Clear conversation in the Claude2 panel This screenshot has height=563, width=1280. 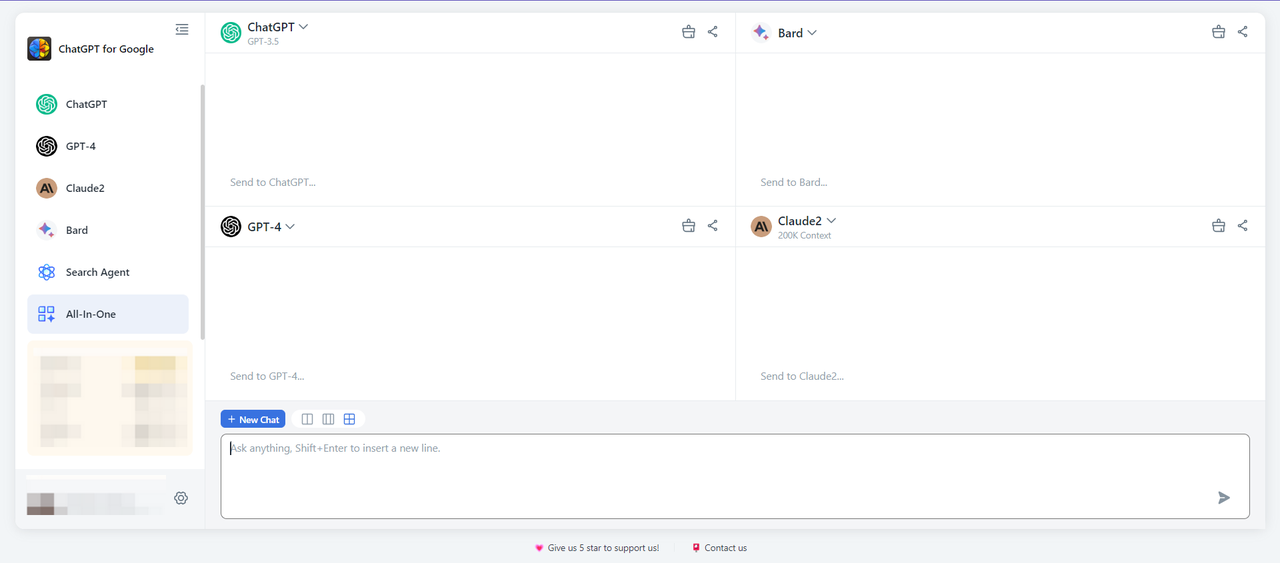click(x=1218, y=226)
